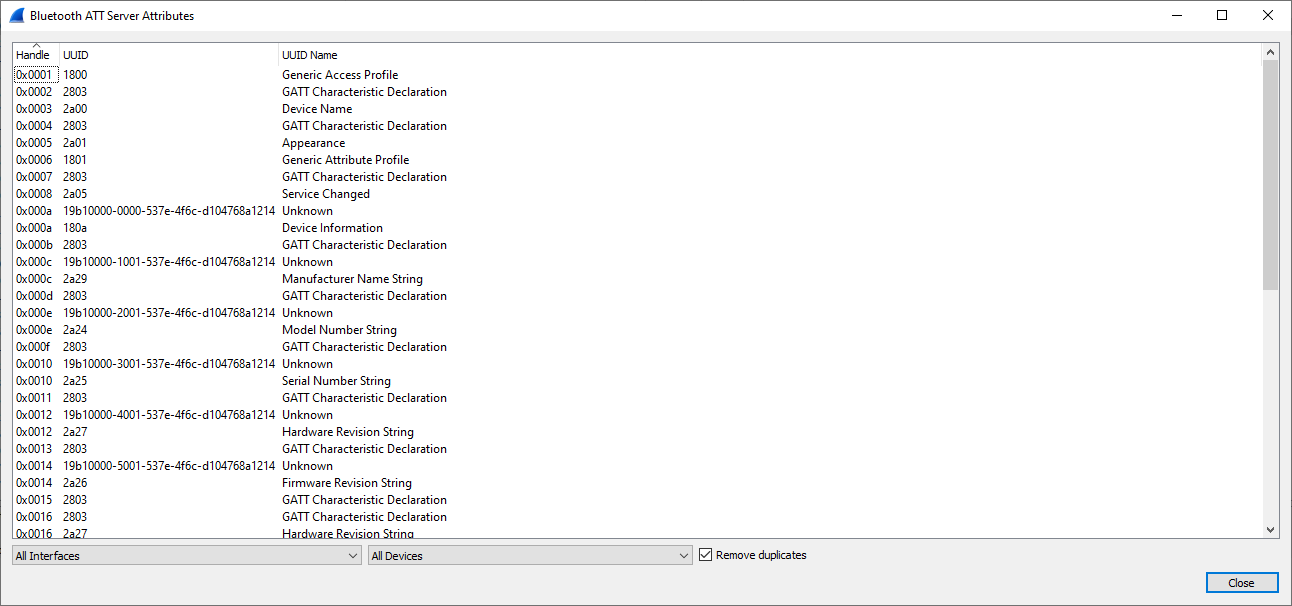The height and width of the screenshot is (606, 1292).
Task: Click UUID 2a25 cell
Action: click(x=75, y=381)
